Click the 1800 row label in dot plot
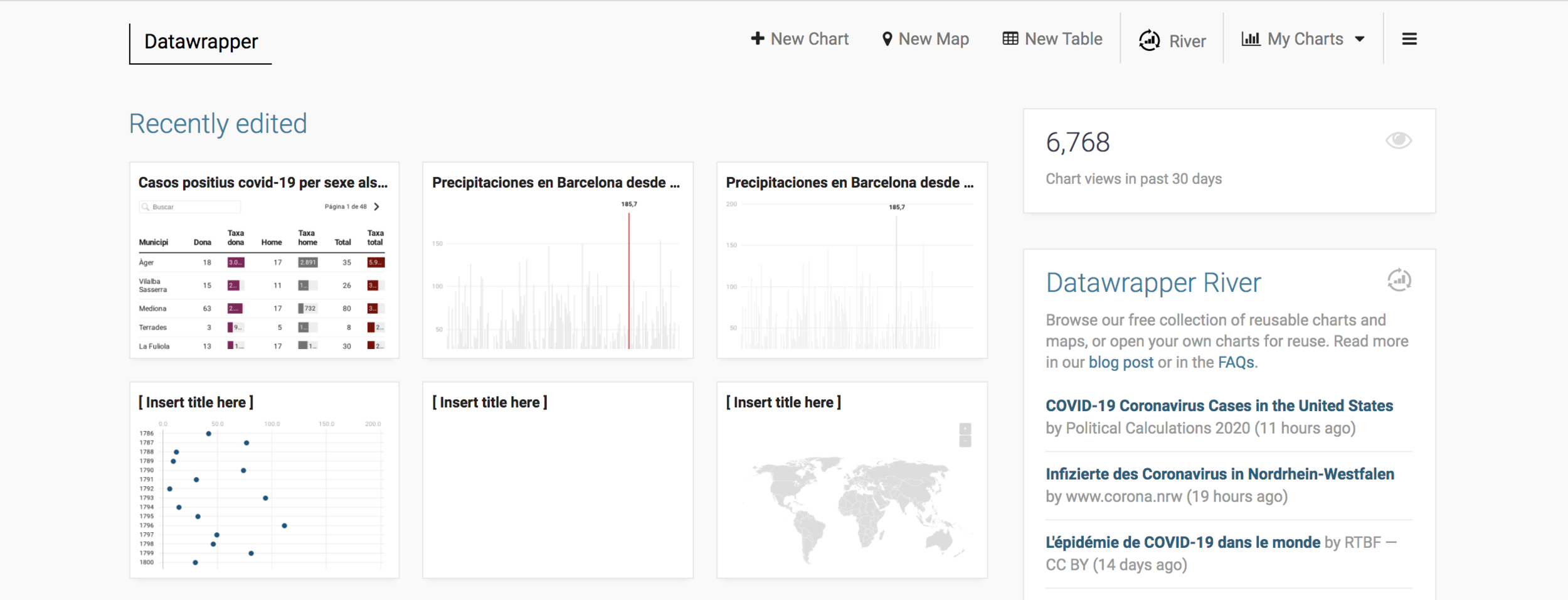 146,562
